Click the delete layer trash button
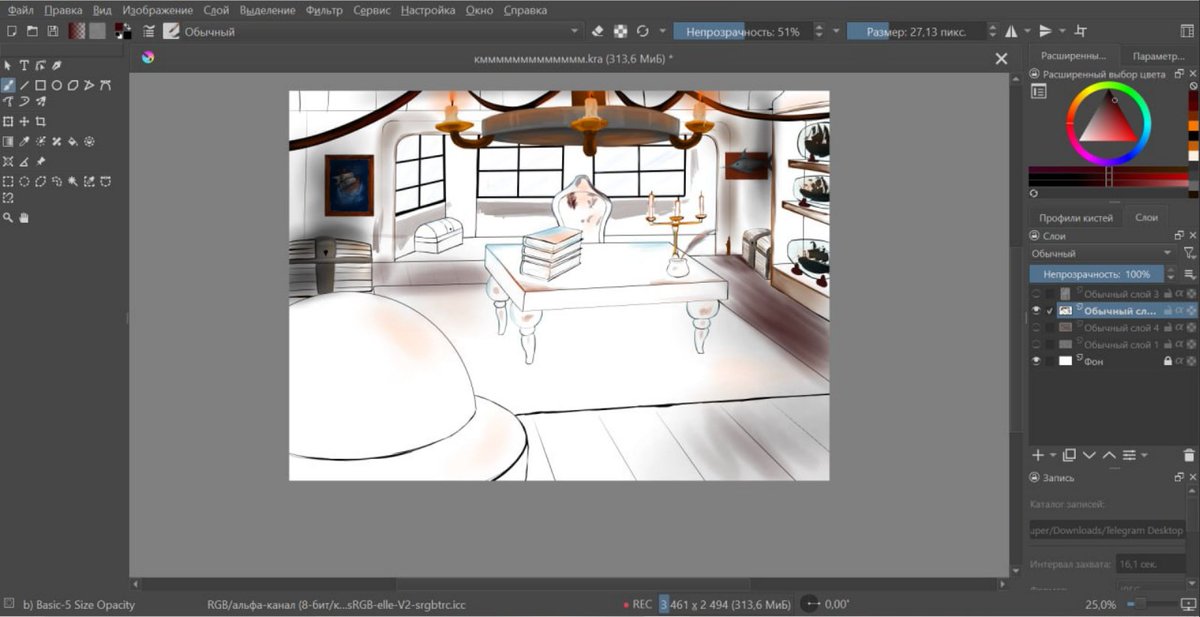Screen dimensions: 1200x617 point(1188,455)
